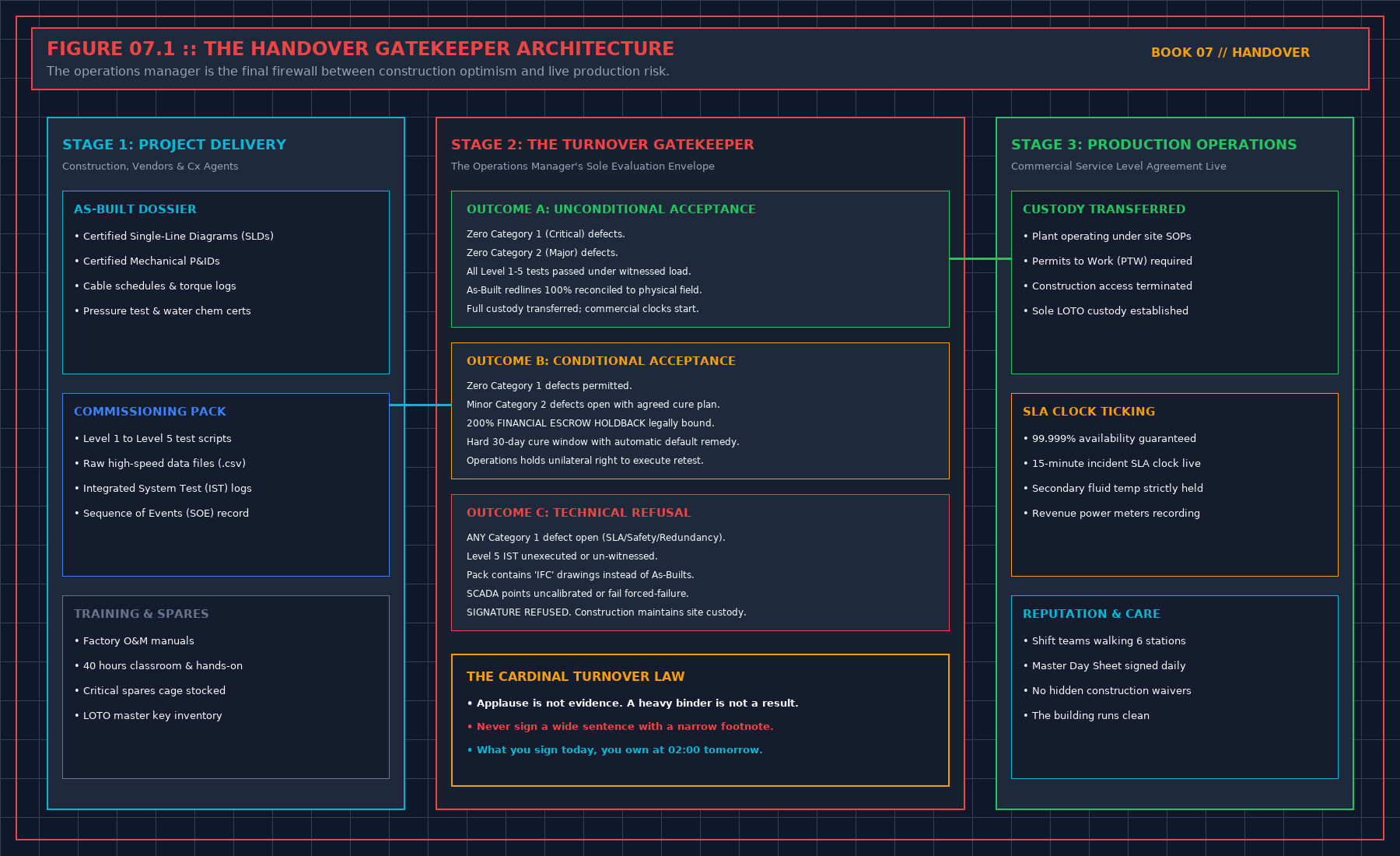Click LOTO master key inventory

(x=148, y=716)
